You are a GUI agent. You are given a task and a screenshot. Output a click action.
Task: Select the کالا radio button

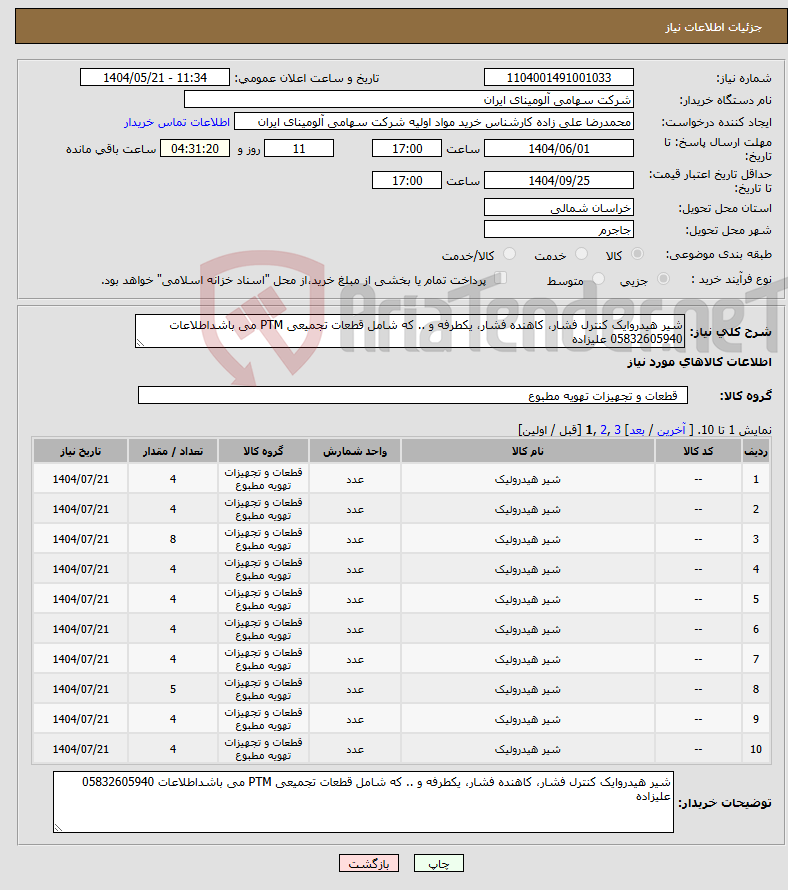click(638, 254)
